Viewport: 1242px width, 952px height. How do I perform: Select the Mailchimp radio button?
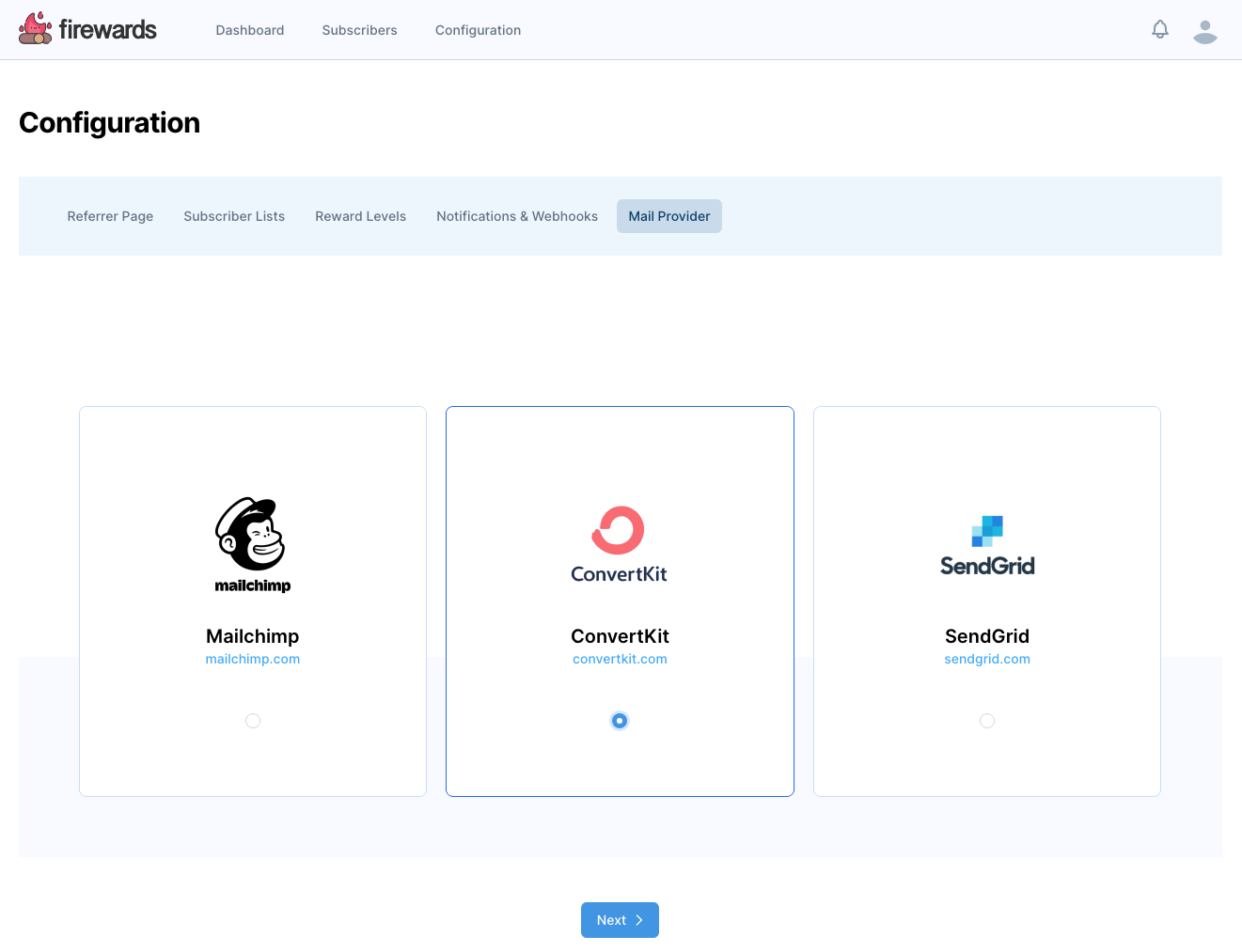[x=253, y=721]
